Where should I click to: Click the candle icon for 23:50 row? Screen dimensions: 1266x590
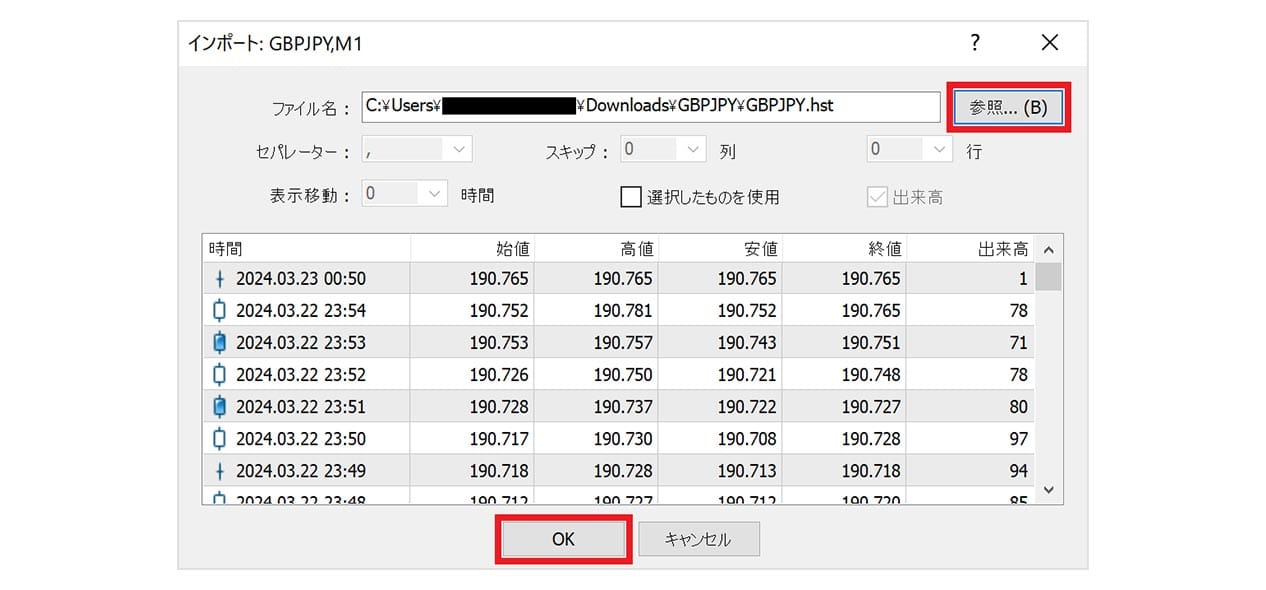[x=220, y=439]
